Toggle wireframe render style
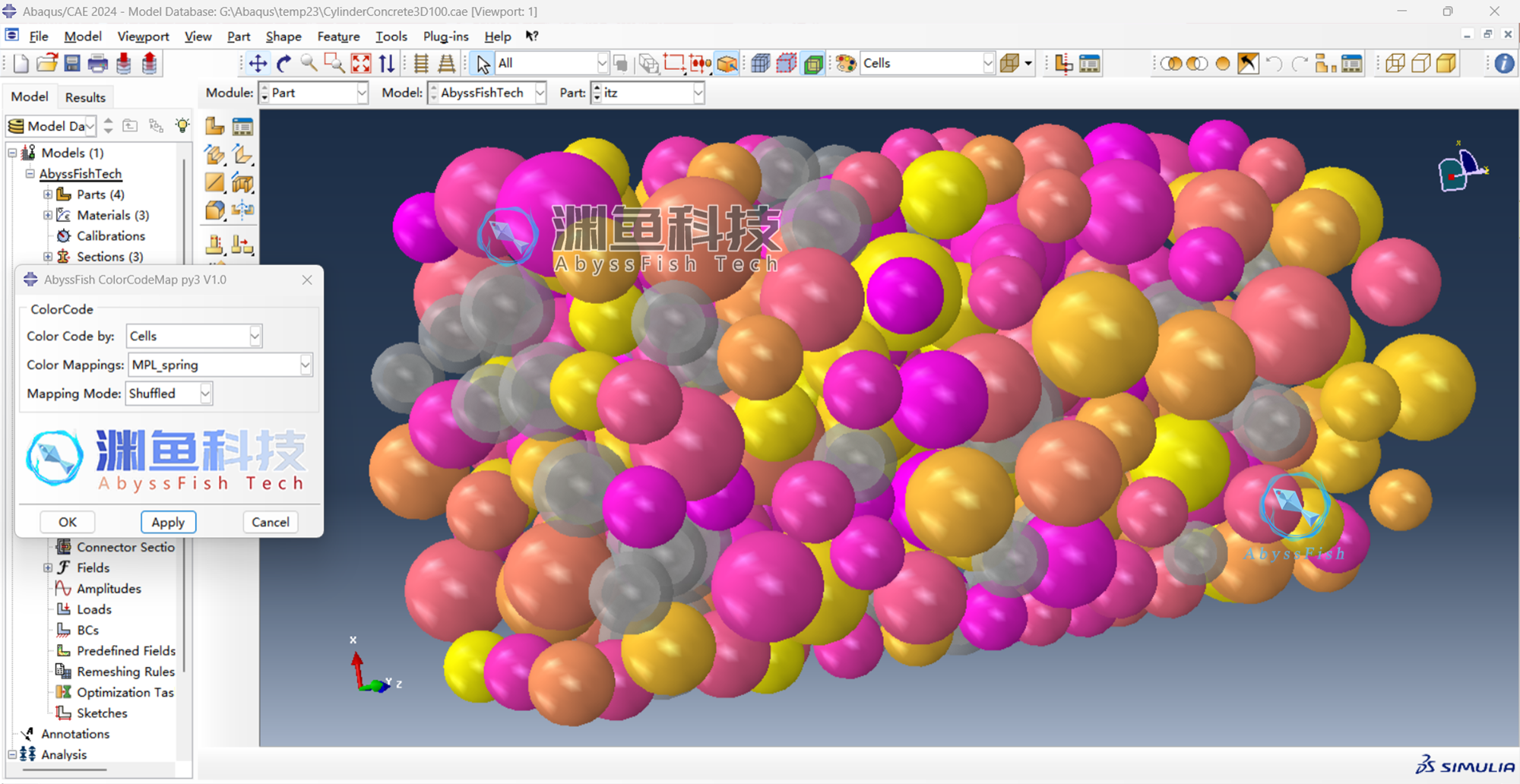The image size is (1520, 784). point(1395,63)
